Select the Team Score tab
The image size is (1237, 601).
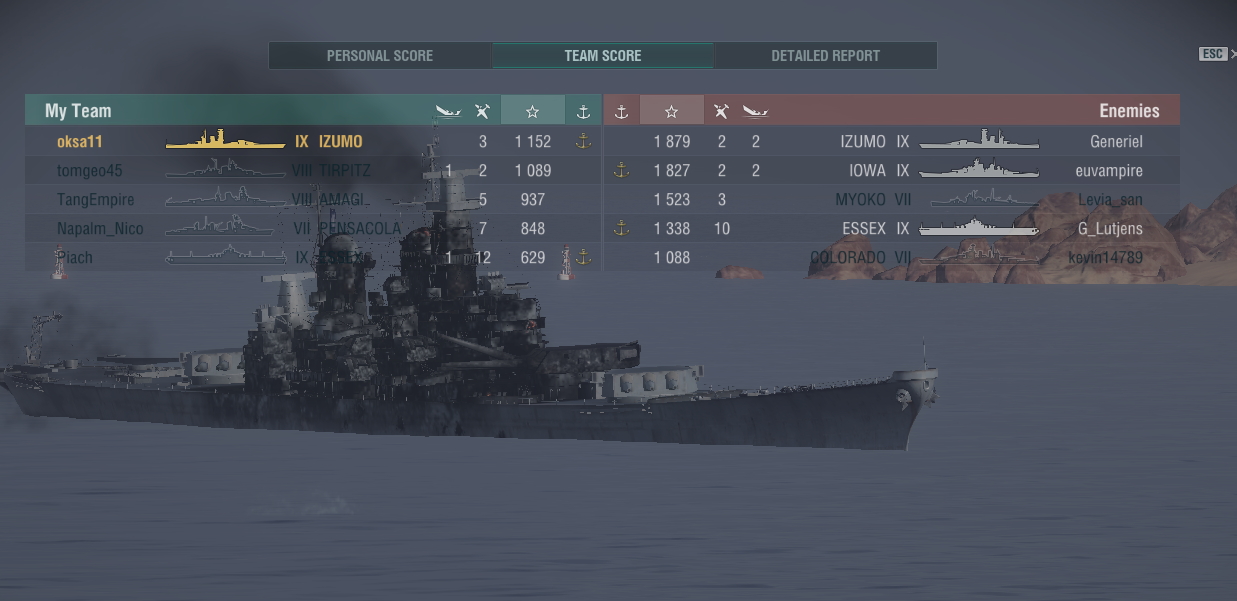pos(603,56)
